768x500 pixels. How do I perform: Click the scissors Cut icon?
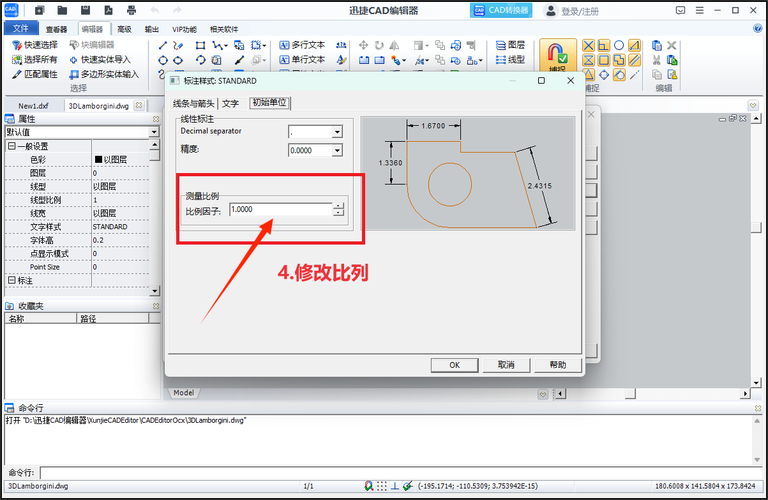click(x=657, y=60)
